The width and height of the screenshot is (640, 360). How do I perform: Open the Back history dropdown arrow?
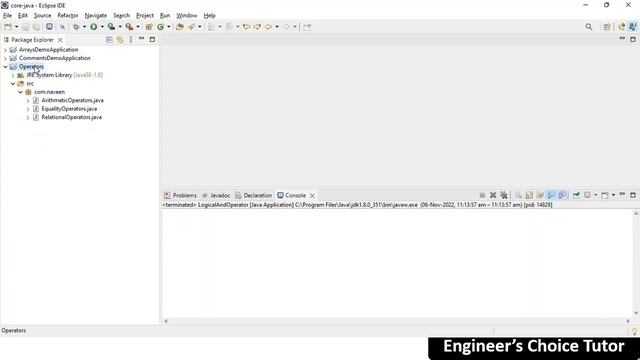click(277, 27)
